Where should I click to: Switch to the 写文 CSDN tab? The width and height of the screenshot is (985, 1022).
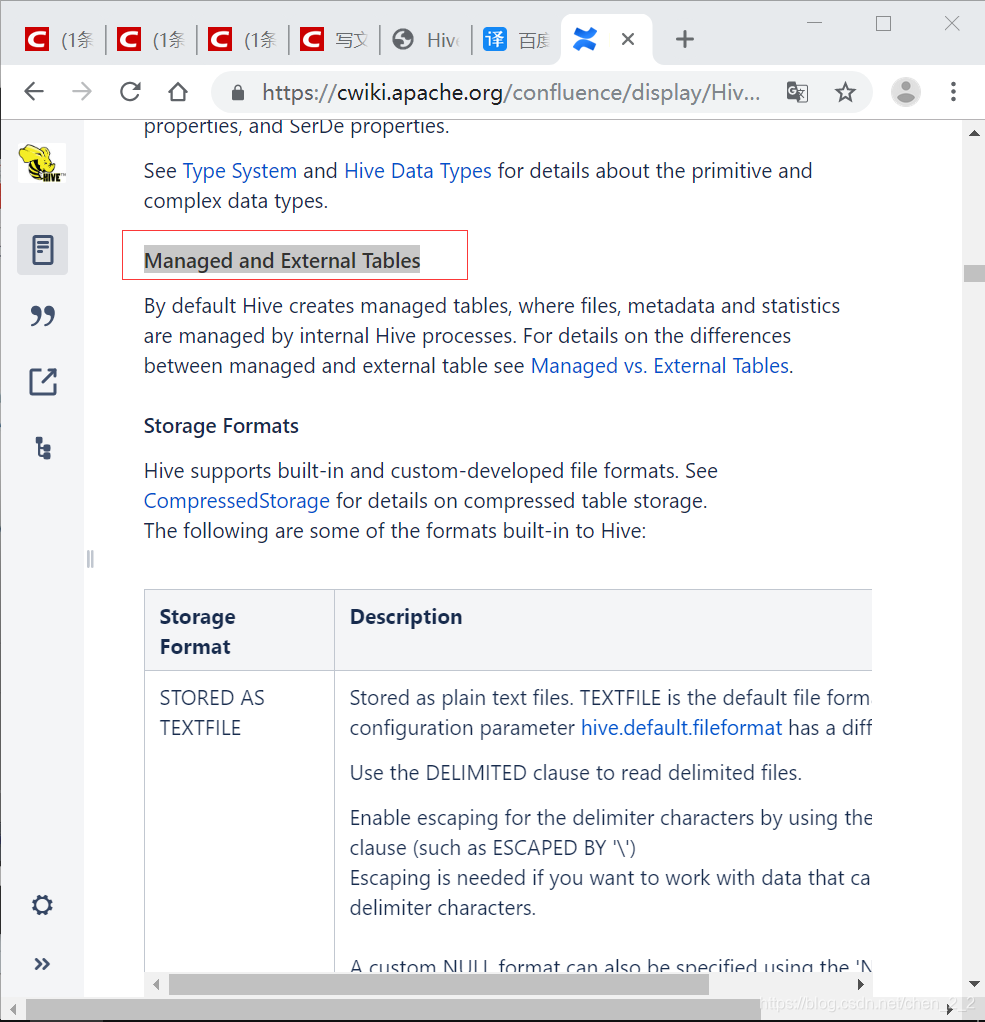(334, 40)
